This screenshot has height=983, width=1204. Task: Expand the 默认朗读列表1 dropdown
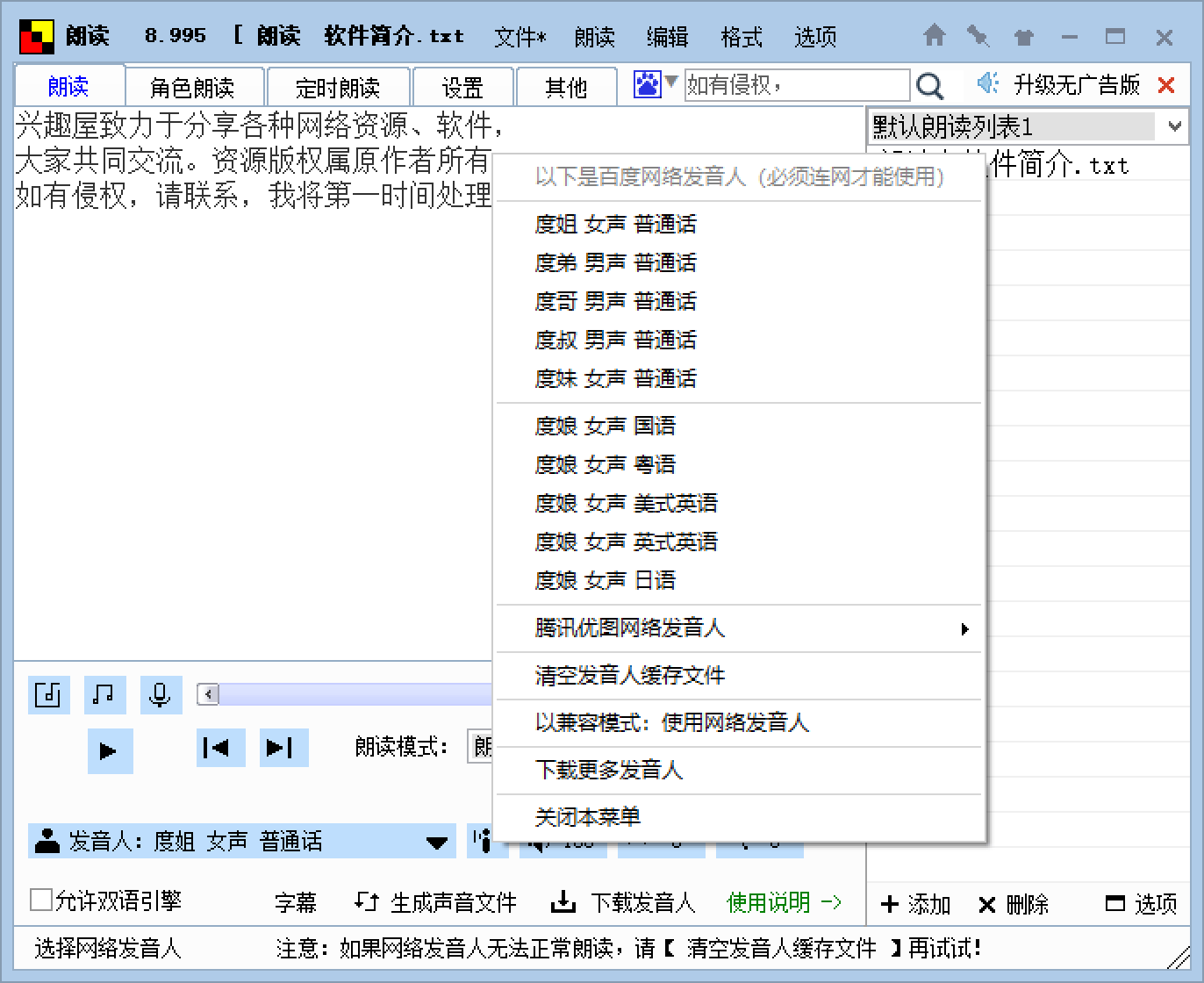click(1175, 126)
